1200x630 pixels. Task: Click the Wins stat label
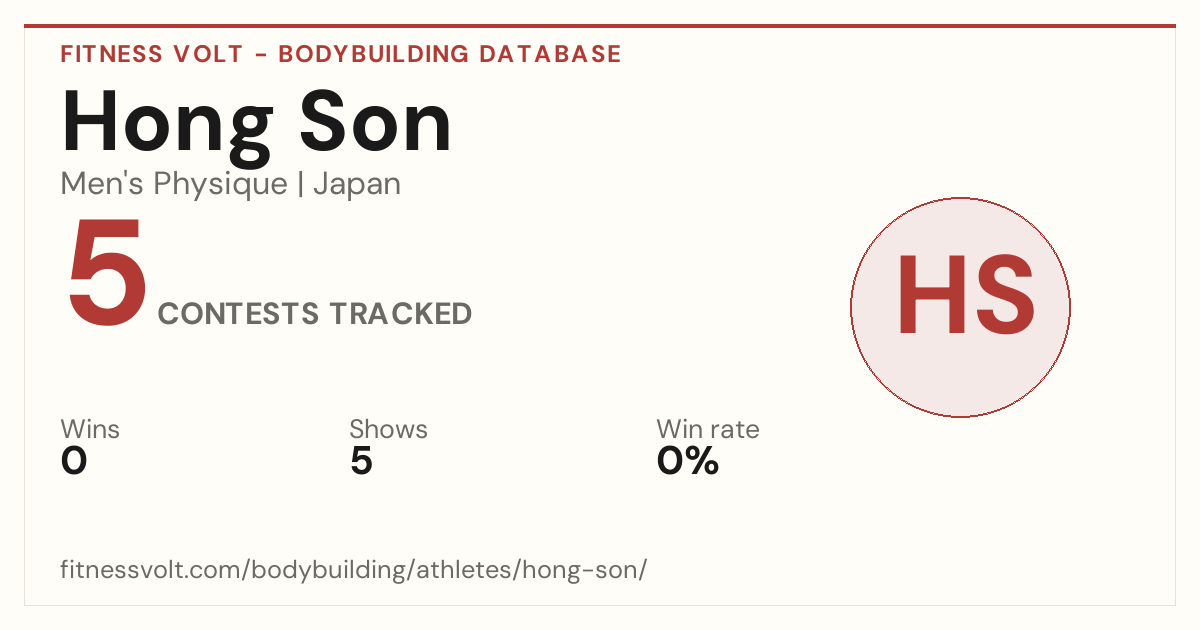pos(90,430)
